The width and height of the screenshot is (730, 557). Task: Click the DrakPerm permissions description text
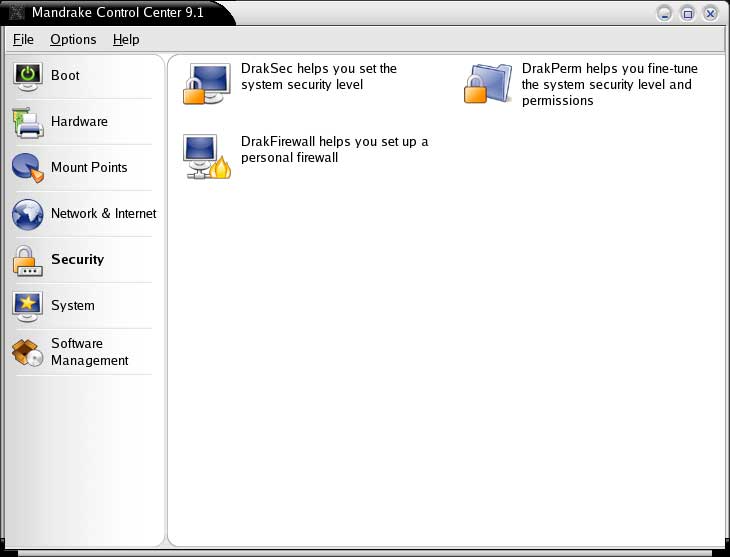(x=609, y=84)
